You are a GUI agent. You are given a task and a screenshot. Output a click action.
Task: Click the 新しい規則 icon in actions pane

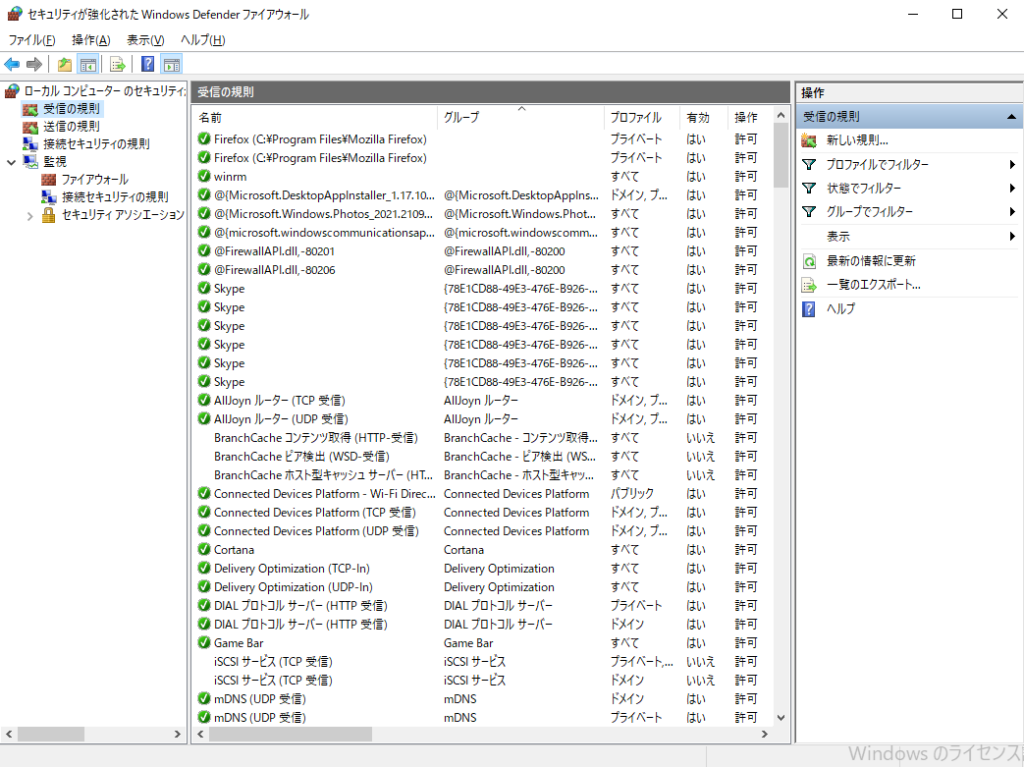pos(809,140)
